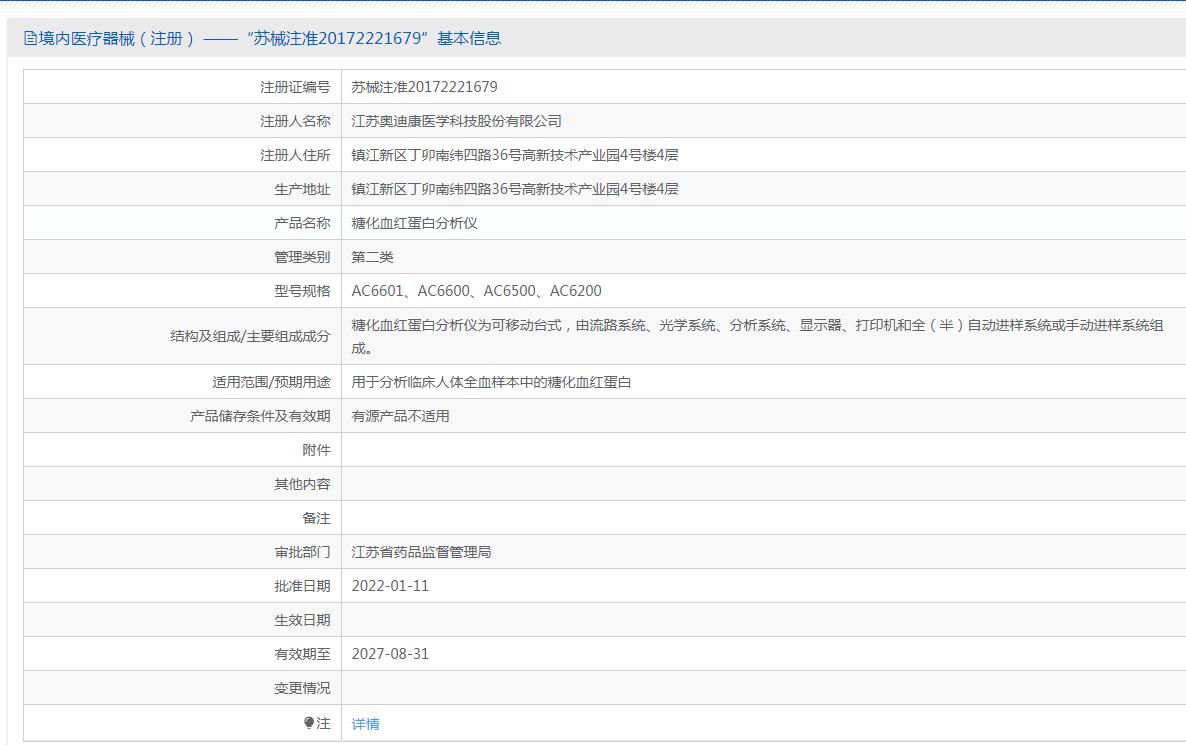
Task: Click the 有源产品不适用 storage value
Action: (x=400, y=416)
